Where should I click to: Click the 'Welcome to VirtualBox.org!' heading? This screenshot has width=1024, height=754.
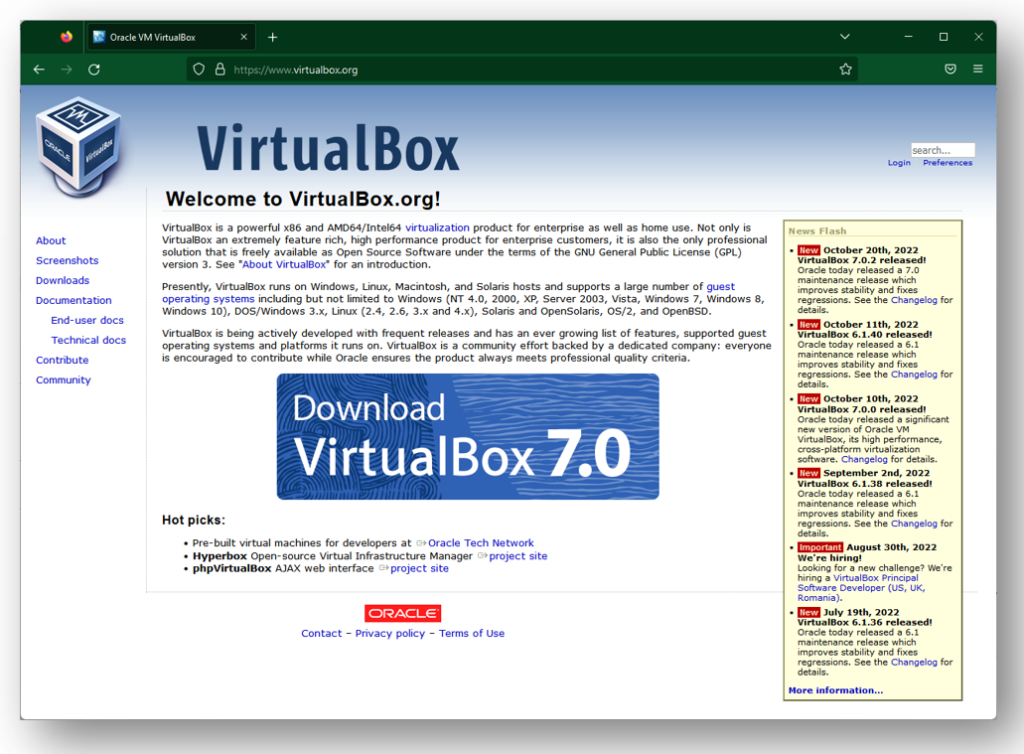click(303, 198)
